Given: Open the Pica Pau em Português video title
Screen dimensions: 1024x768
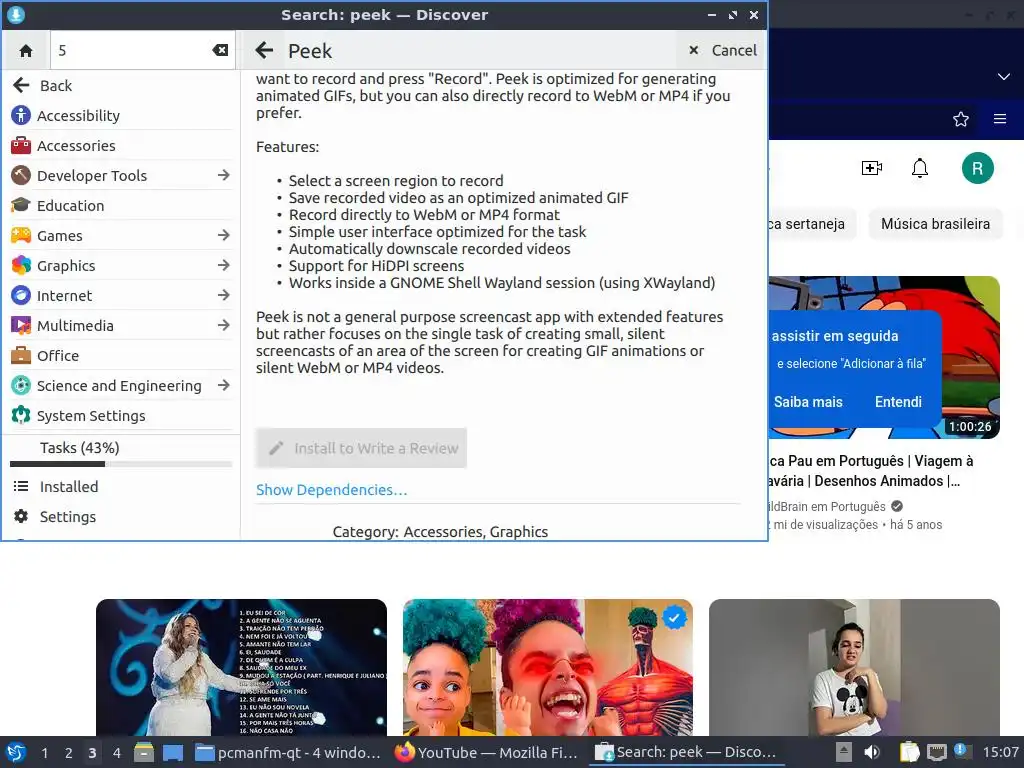Looking at the screenshot, I should (x=872, y=471).
